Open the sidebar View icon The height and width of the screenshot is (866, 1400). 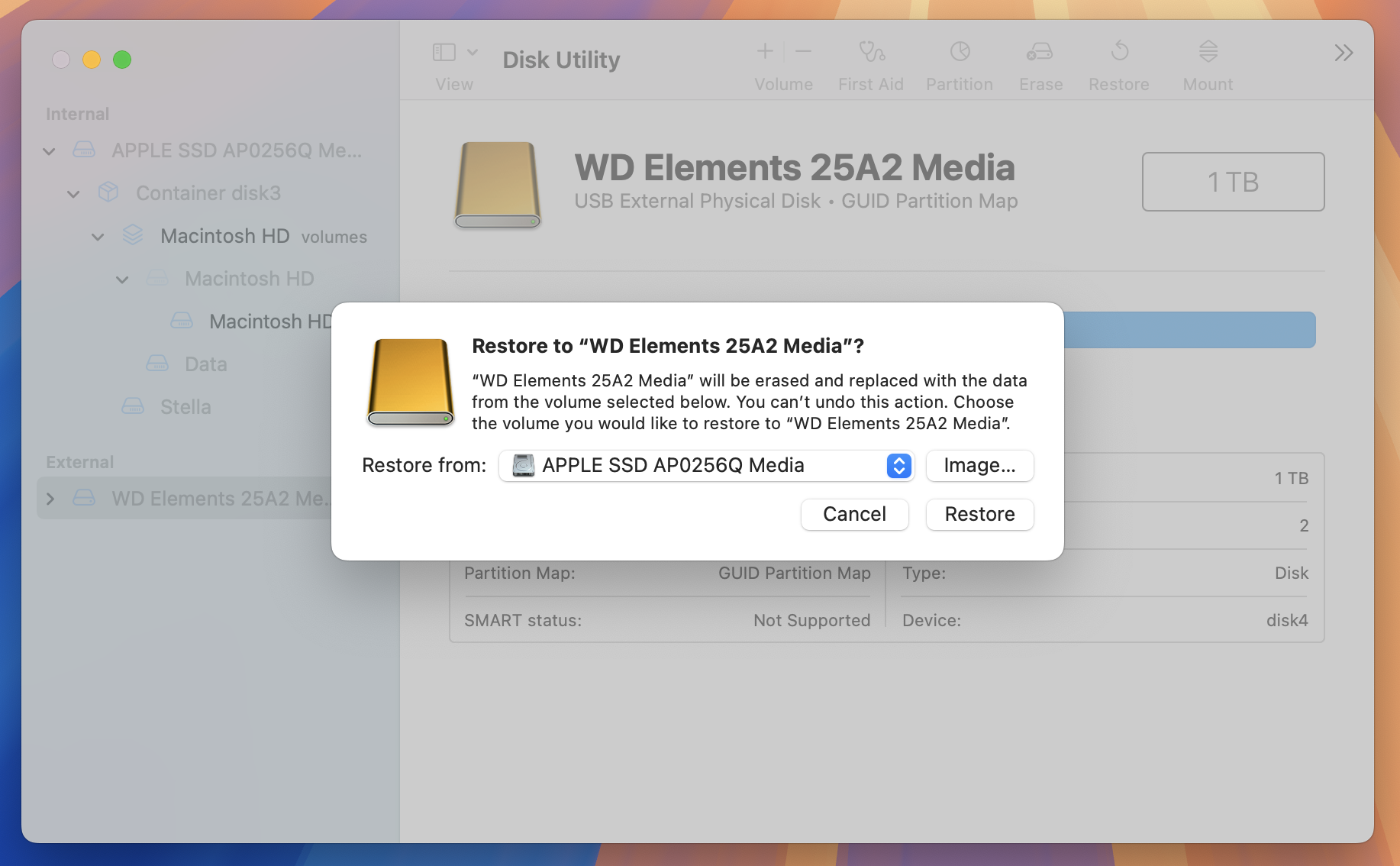pos(444,52)
